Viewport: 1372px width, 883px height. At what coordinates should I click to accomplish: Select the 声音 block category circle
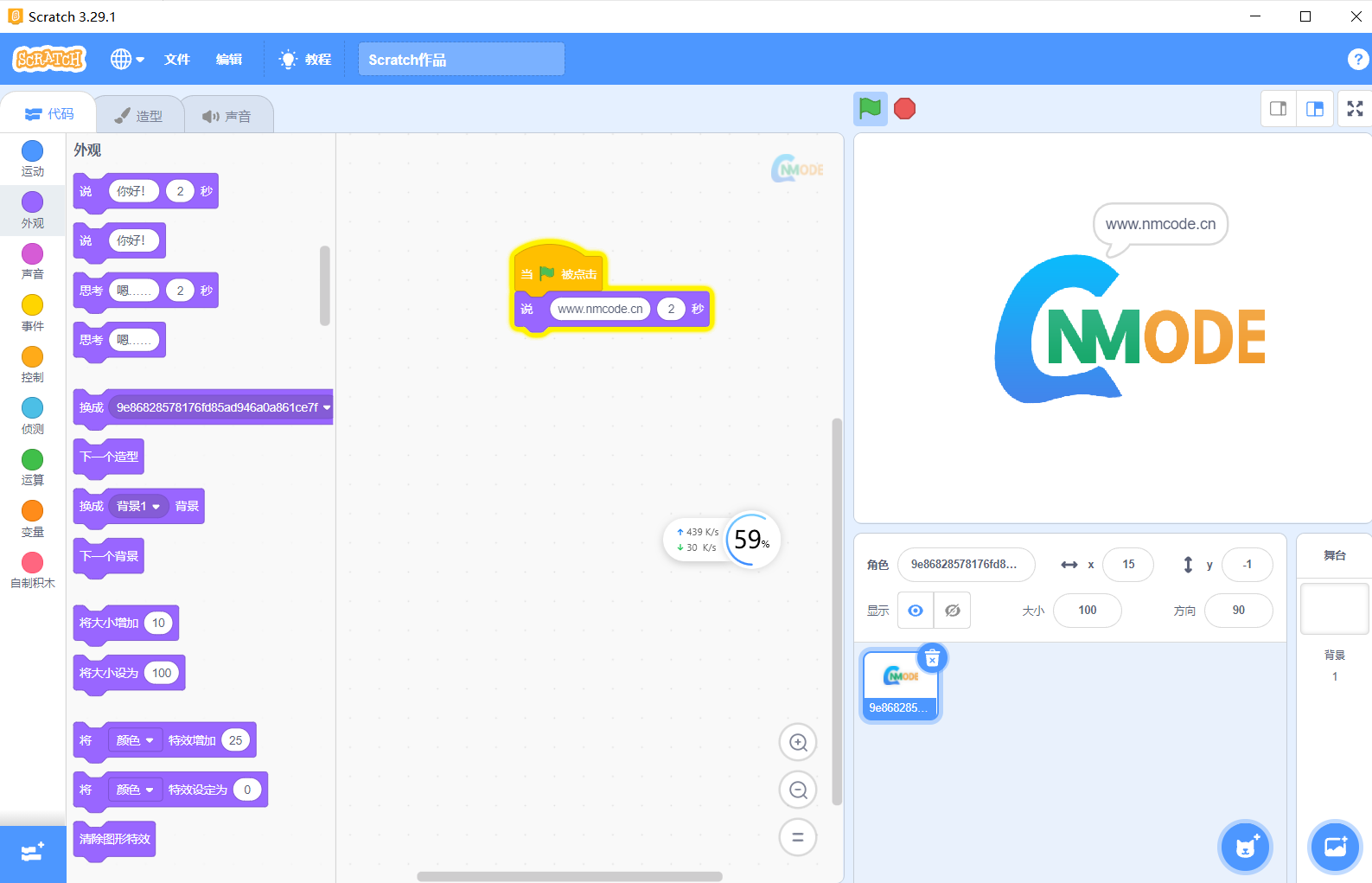point(33,253)
